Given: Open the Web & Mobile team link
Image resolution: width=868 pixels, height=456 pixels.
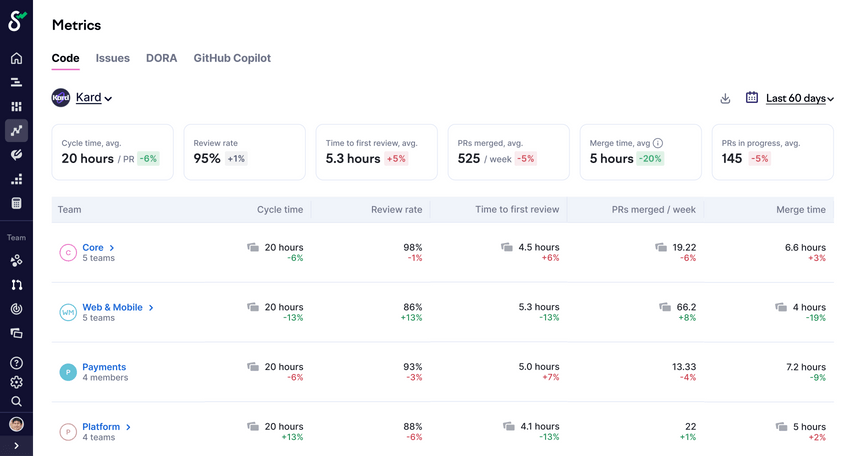Looking at the screenshot, I should point(112,307).
